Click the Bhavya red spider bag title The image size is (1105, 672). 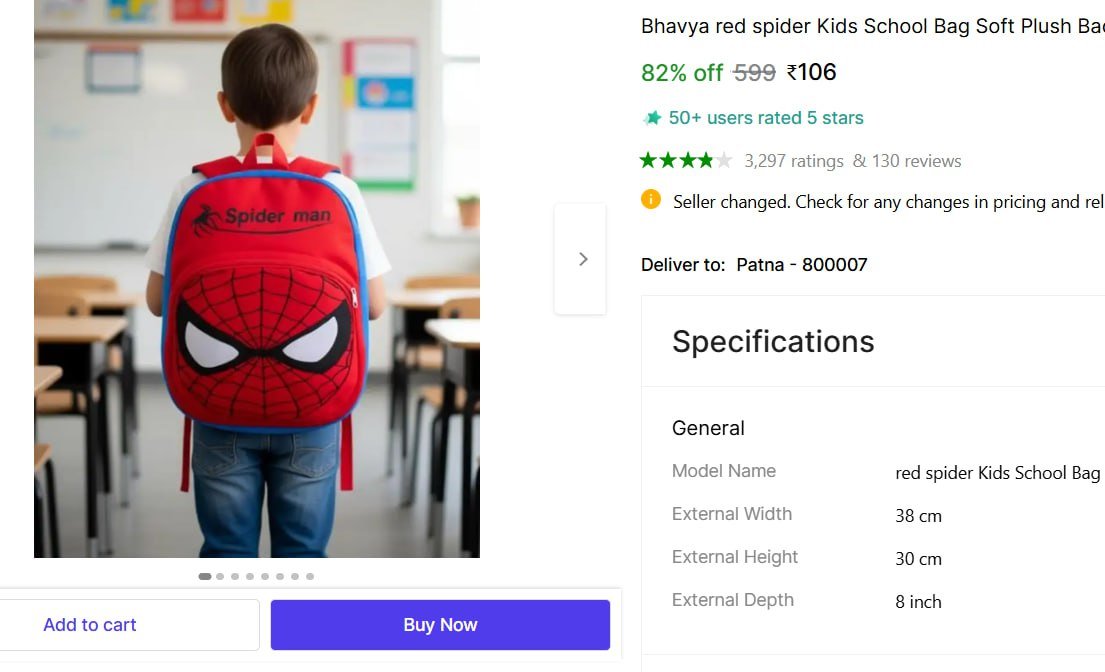coord(872,26)
